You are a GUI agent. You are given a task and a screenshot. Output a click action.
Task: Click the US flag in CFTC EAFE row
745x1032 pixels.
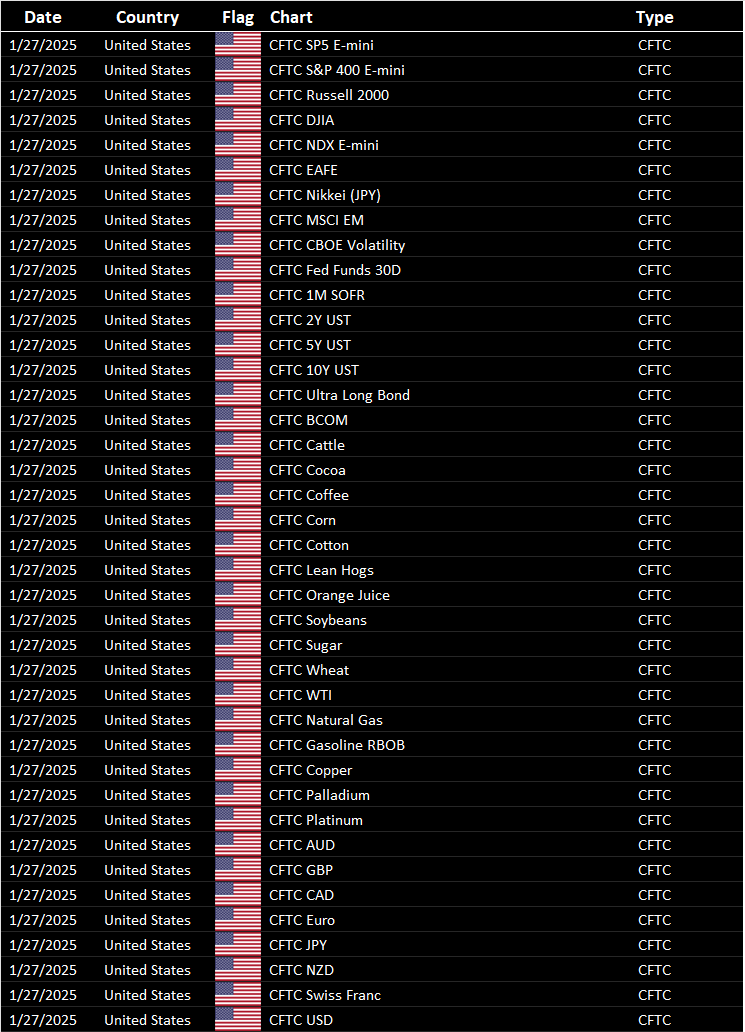(238, 170)
